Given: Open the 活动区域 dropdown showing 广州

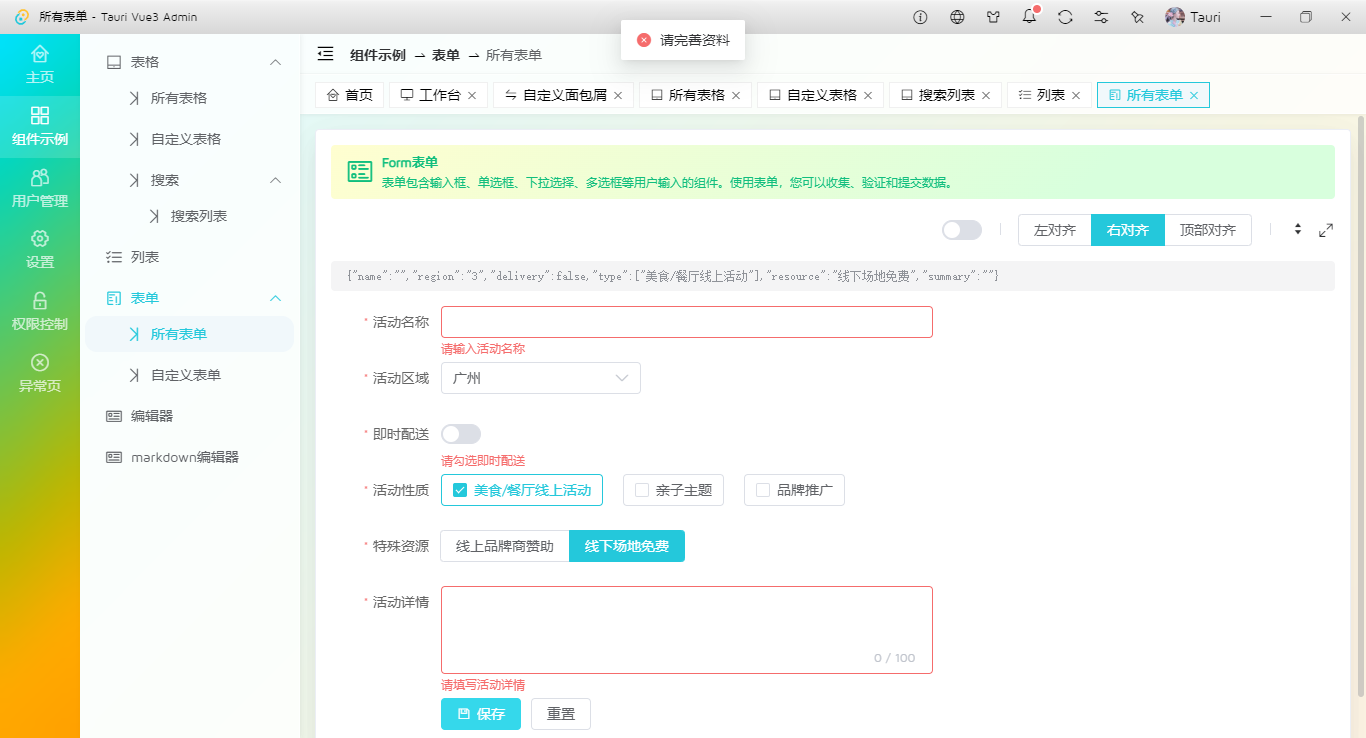Looking at the screenshot, I should point(540,378).
